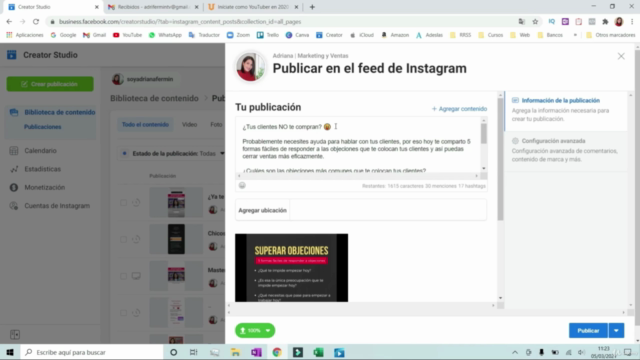Click the Estadísticas chart icon

coord(14,169)
